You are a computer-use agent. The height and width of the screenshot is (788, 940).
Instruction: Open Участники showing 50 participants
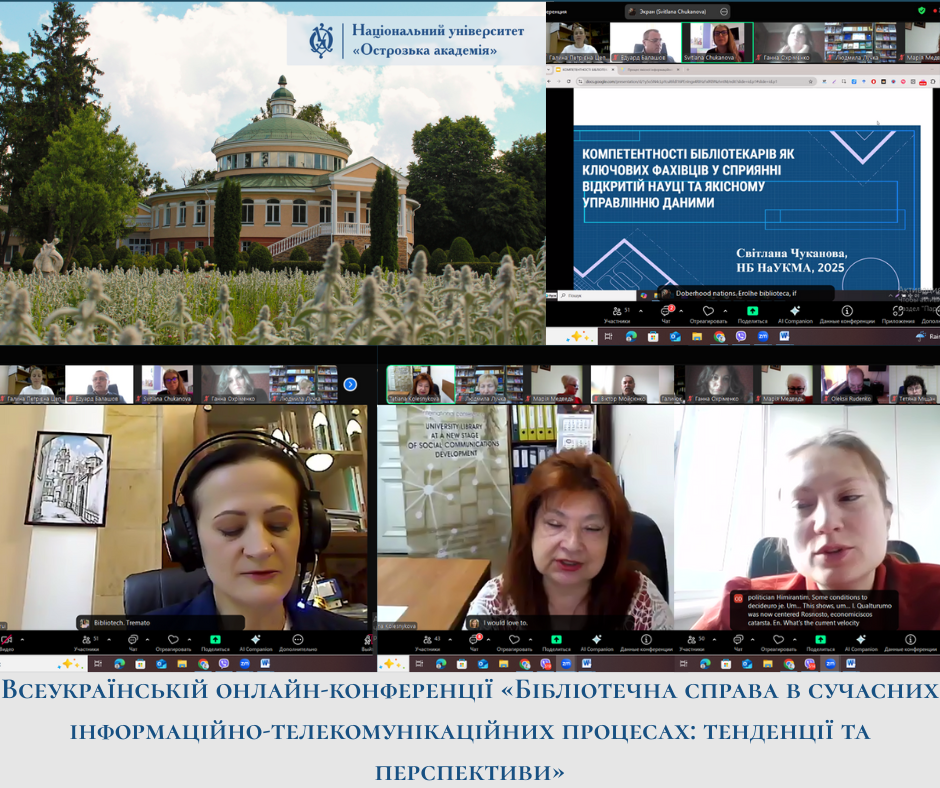[692, 642]
